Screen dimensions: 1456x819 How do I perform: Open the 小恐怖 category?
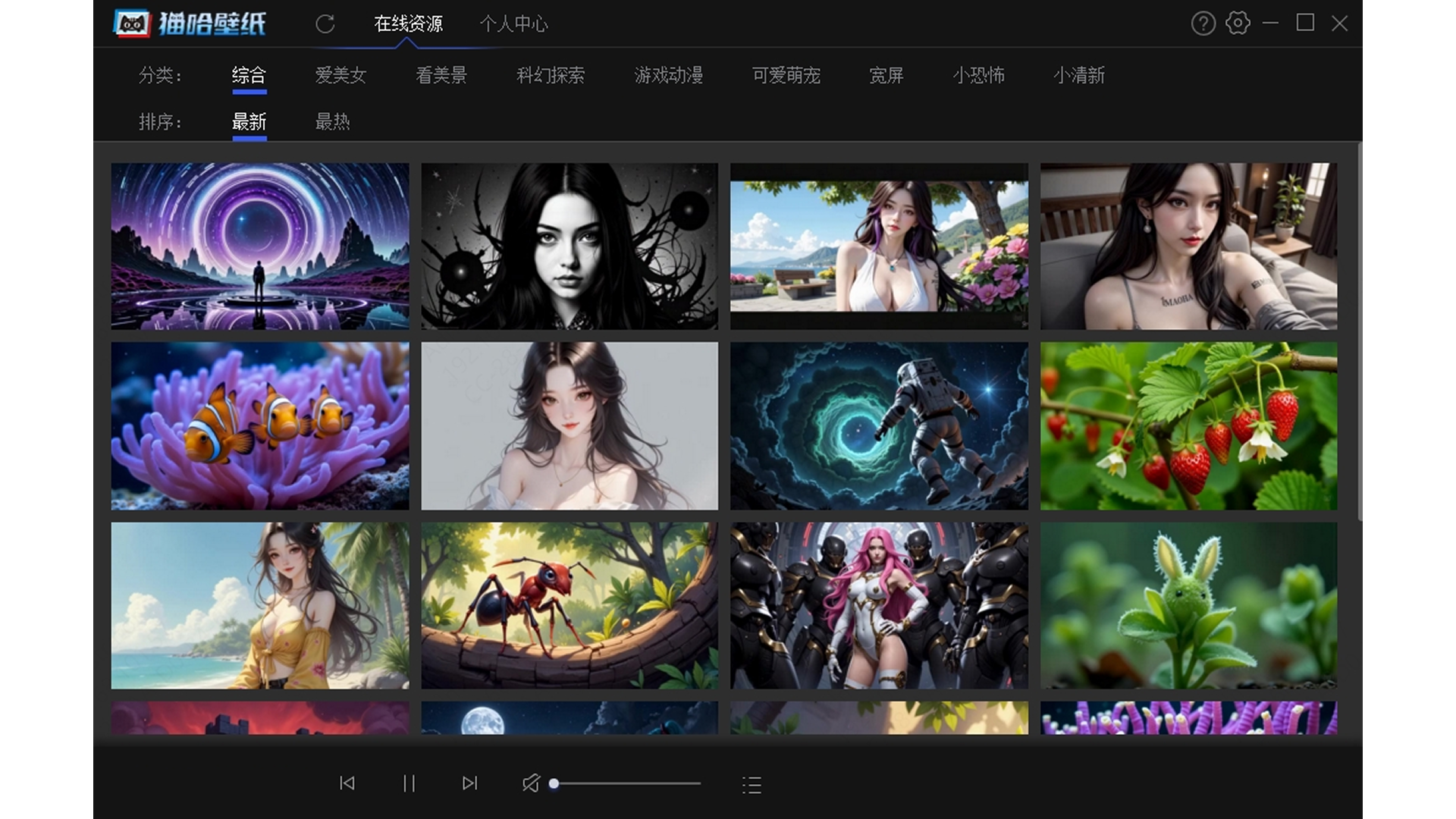[x=978, y=75]
